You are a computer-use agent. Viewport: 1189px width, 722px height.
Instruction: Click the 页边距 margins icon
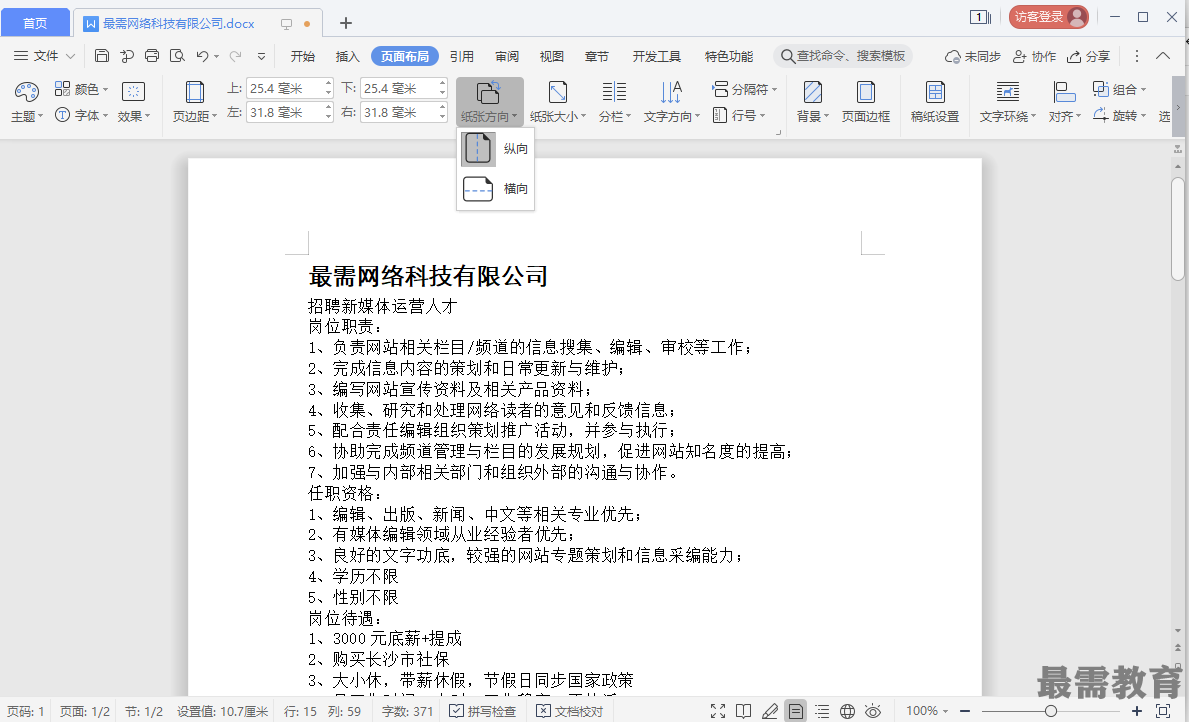click(x=195, y=92)
